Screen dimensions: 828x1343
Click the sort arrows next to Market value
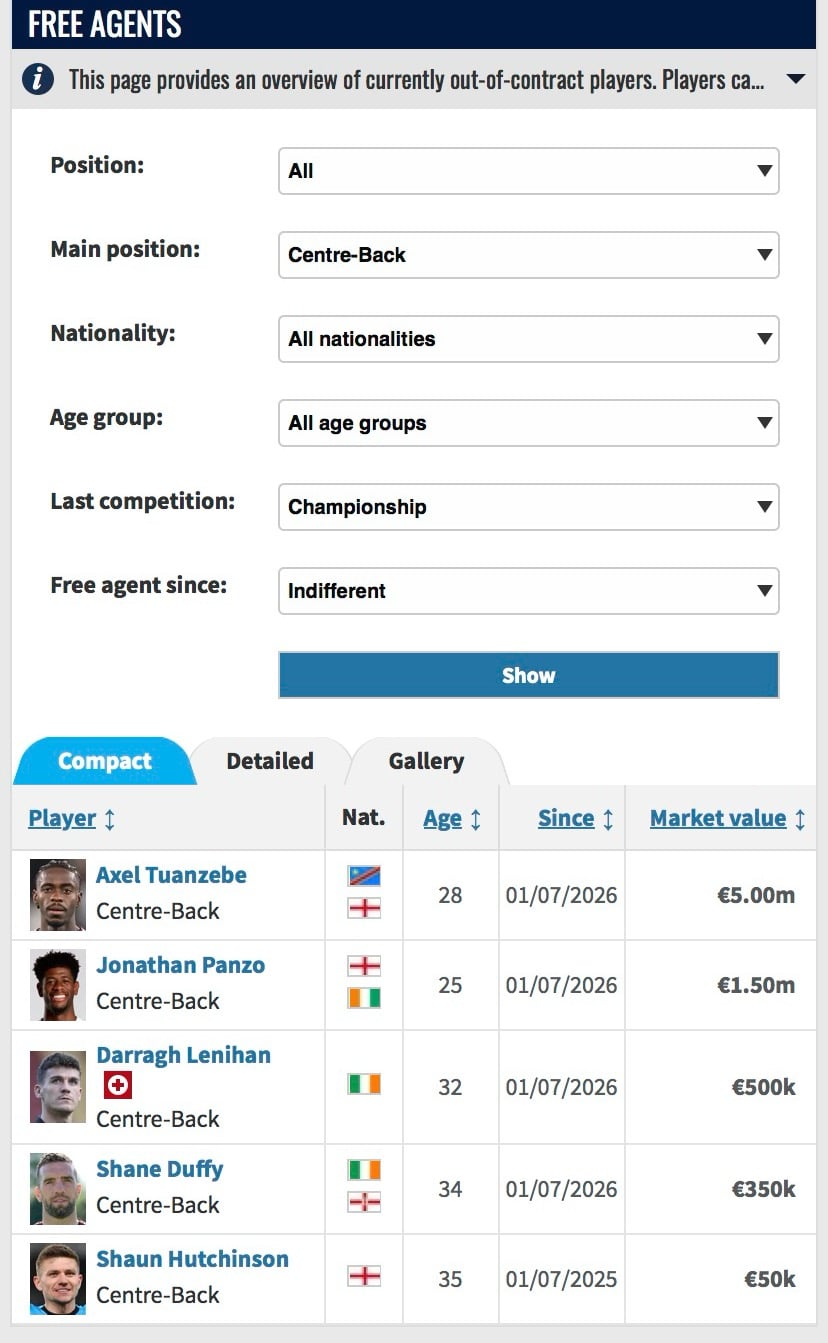[800, 819]
